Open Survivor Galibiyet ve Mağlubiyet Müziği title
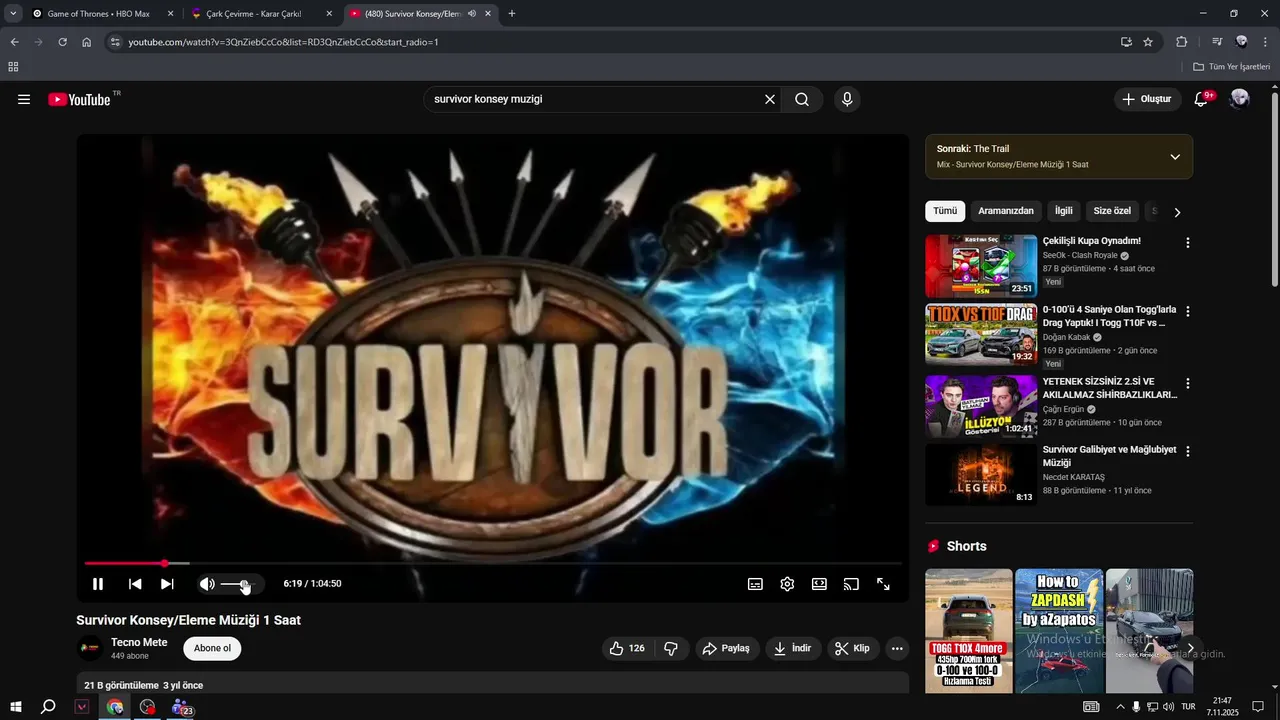The image size is (1280, 720). [x=1109, y=456]
